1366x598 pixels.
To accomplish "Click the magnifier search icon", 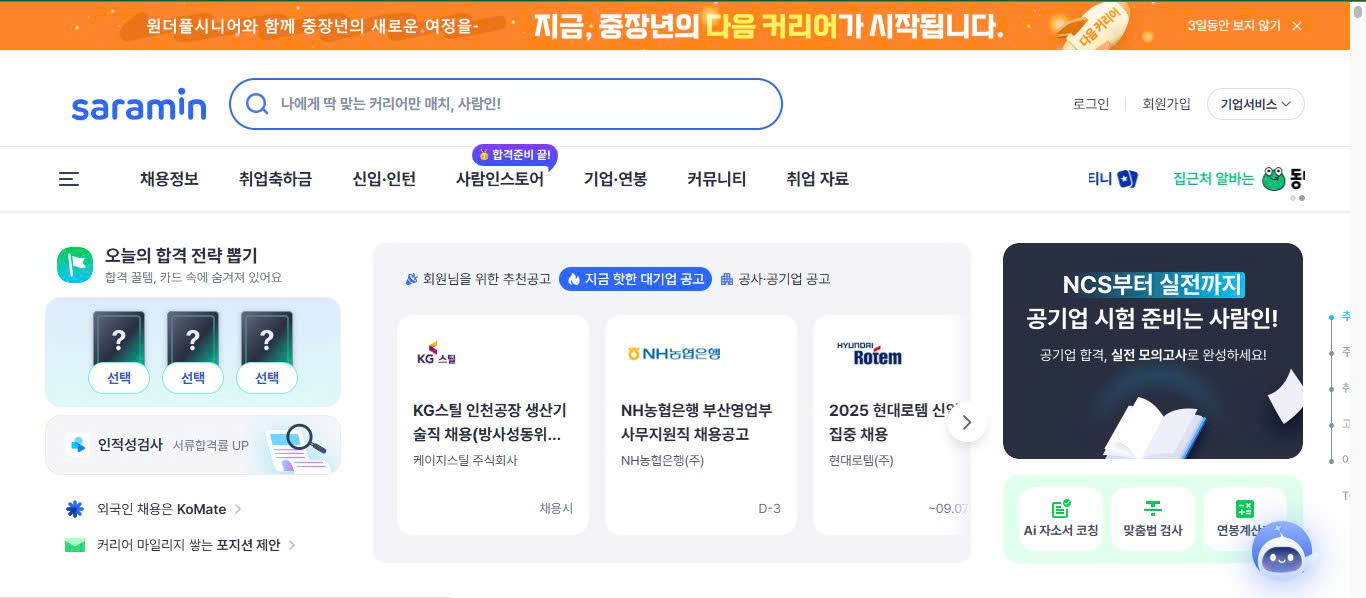I will point(257,104).
